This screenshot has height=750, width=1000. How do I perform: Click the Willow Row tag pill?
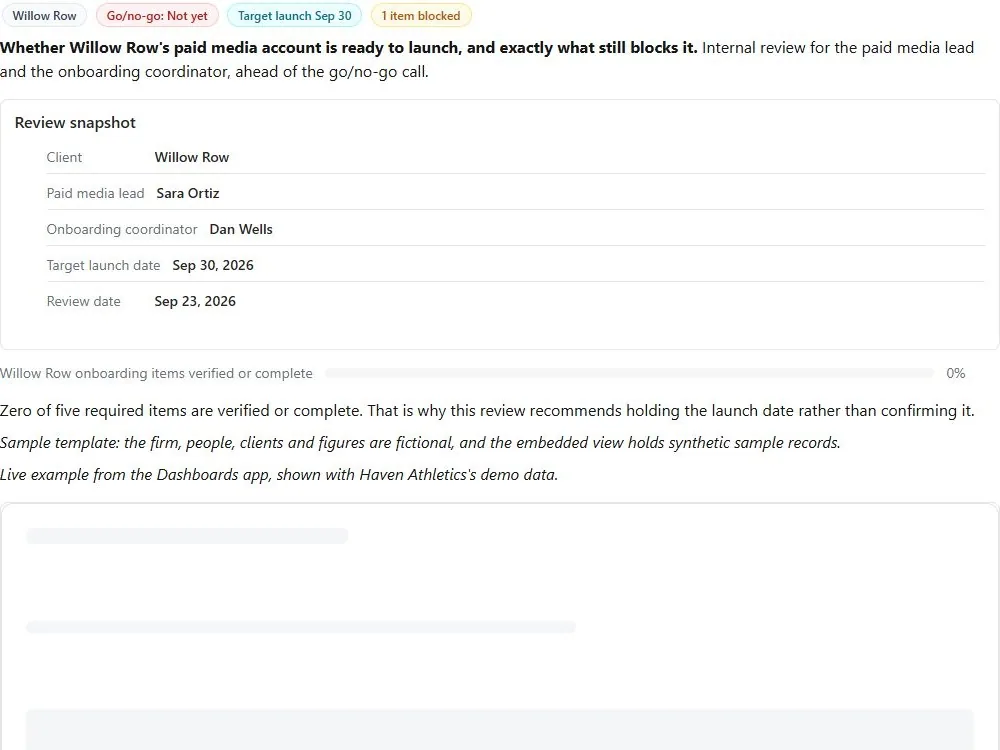coord(44,15)
